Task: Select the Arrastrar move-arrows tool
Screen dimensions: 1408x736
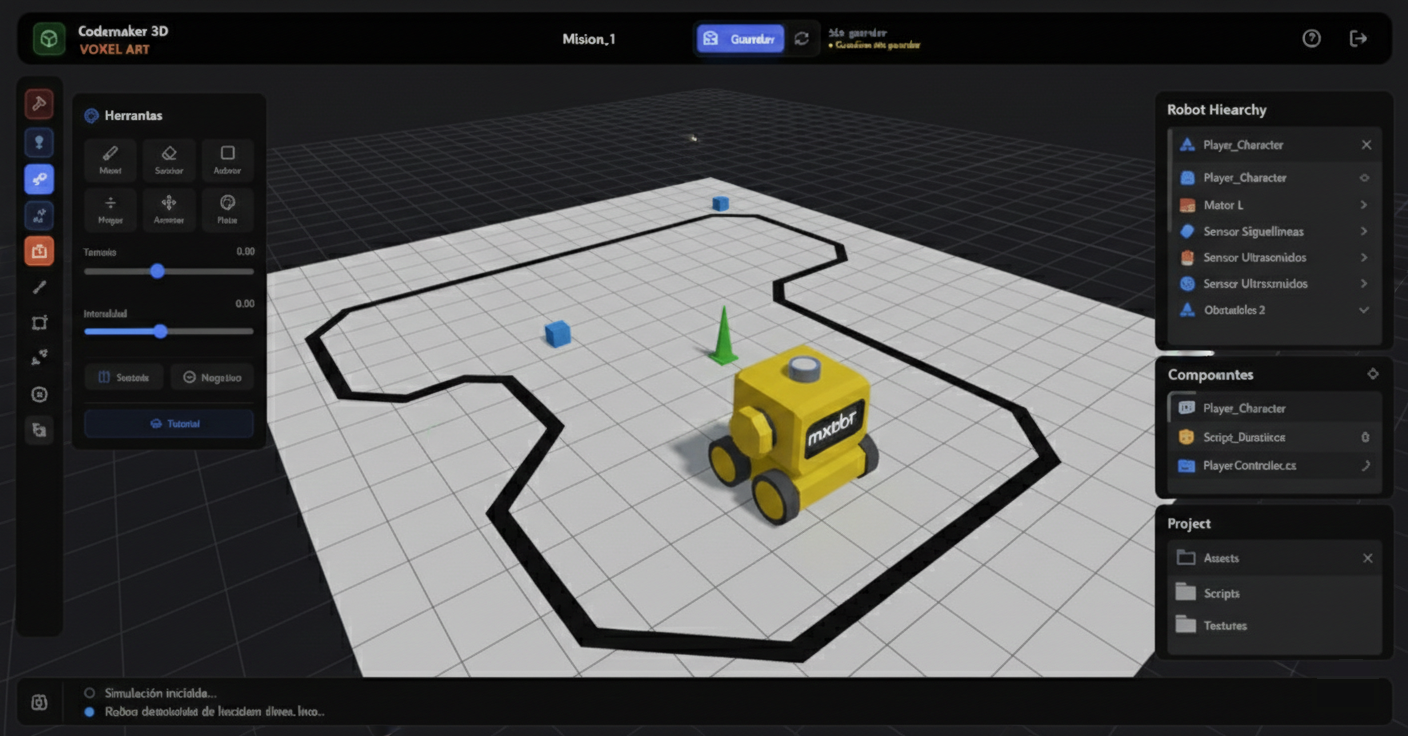Action: tap(169, 210)
